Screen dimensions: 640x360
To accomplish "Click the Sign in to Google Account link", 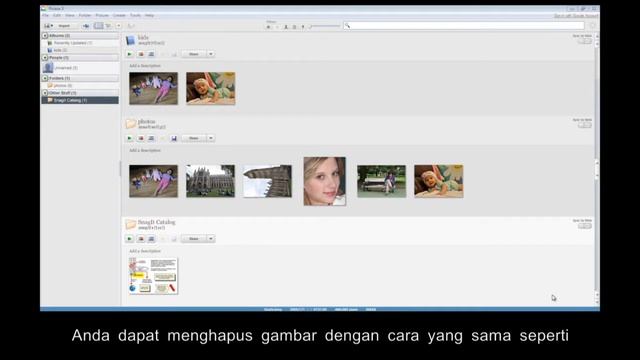I will coord(576,16).
